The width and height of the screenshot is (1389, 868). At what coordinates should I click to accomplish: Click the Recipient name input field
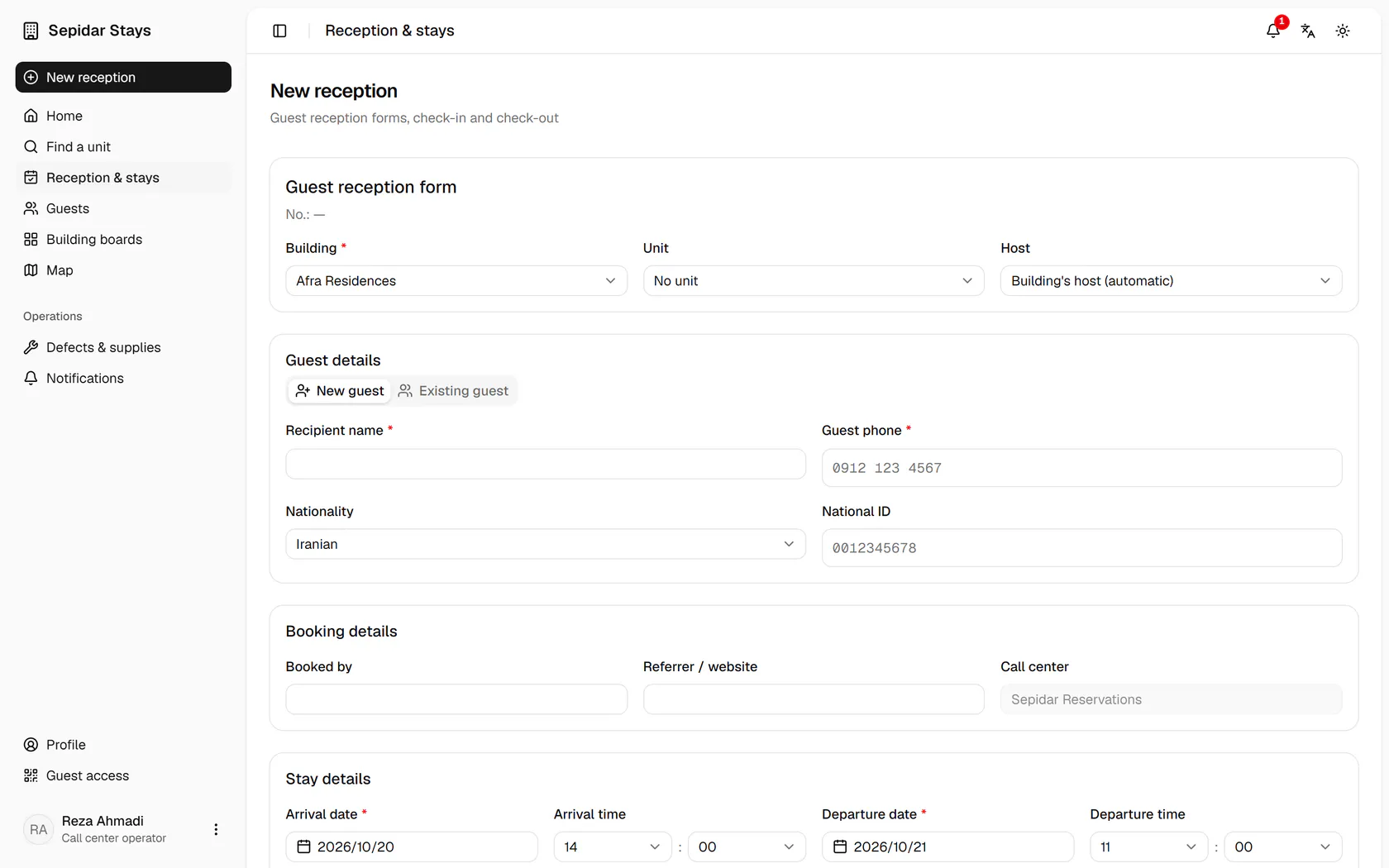click(x=546, y=464)
